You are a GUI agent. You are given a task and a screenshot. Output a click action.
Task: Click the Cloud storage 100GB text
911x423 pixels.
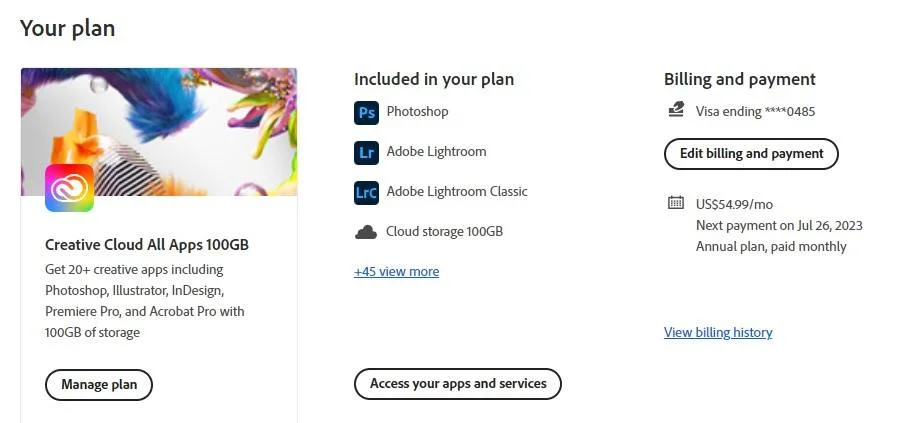pos(444,231)
